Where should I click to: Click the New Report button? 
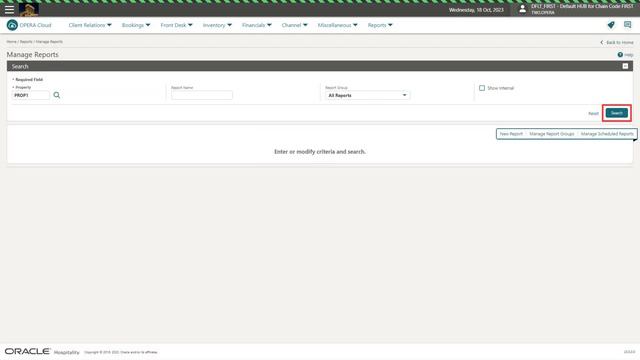[x=511, y=134]
